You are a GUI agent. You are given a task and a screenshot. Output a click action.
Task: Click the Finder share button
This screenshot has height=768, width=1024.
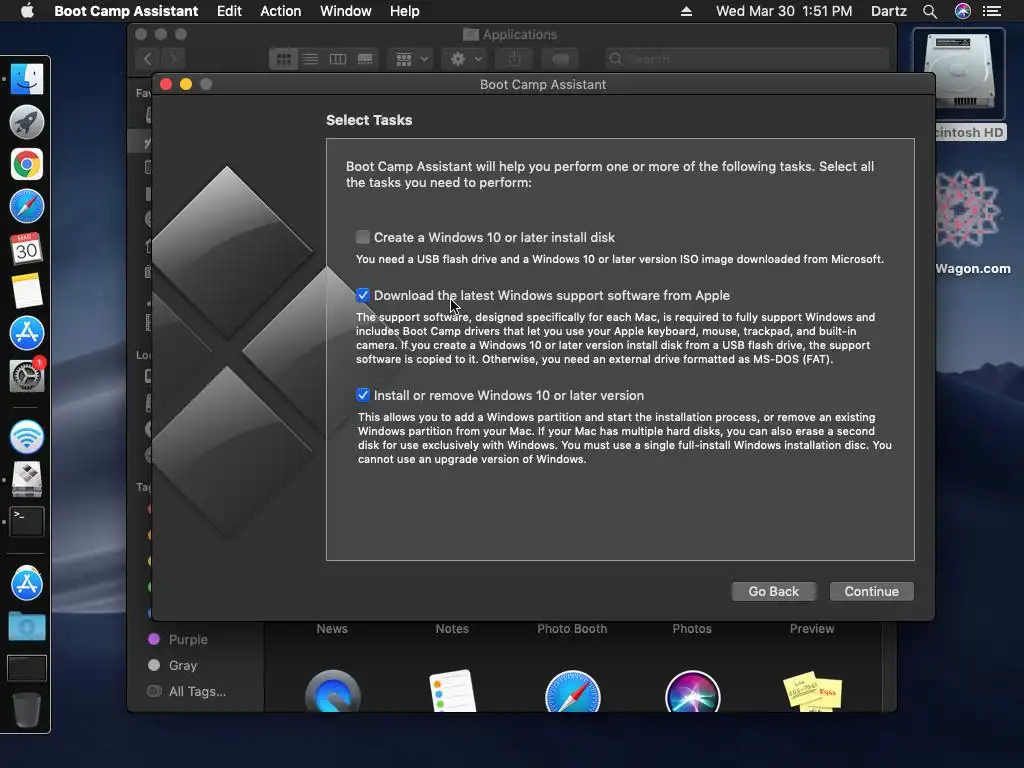click(515, 59)
